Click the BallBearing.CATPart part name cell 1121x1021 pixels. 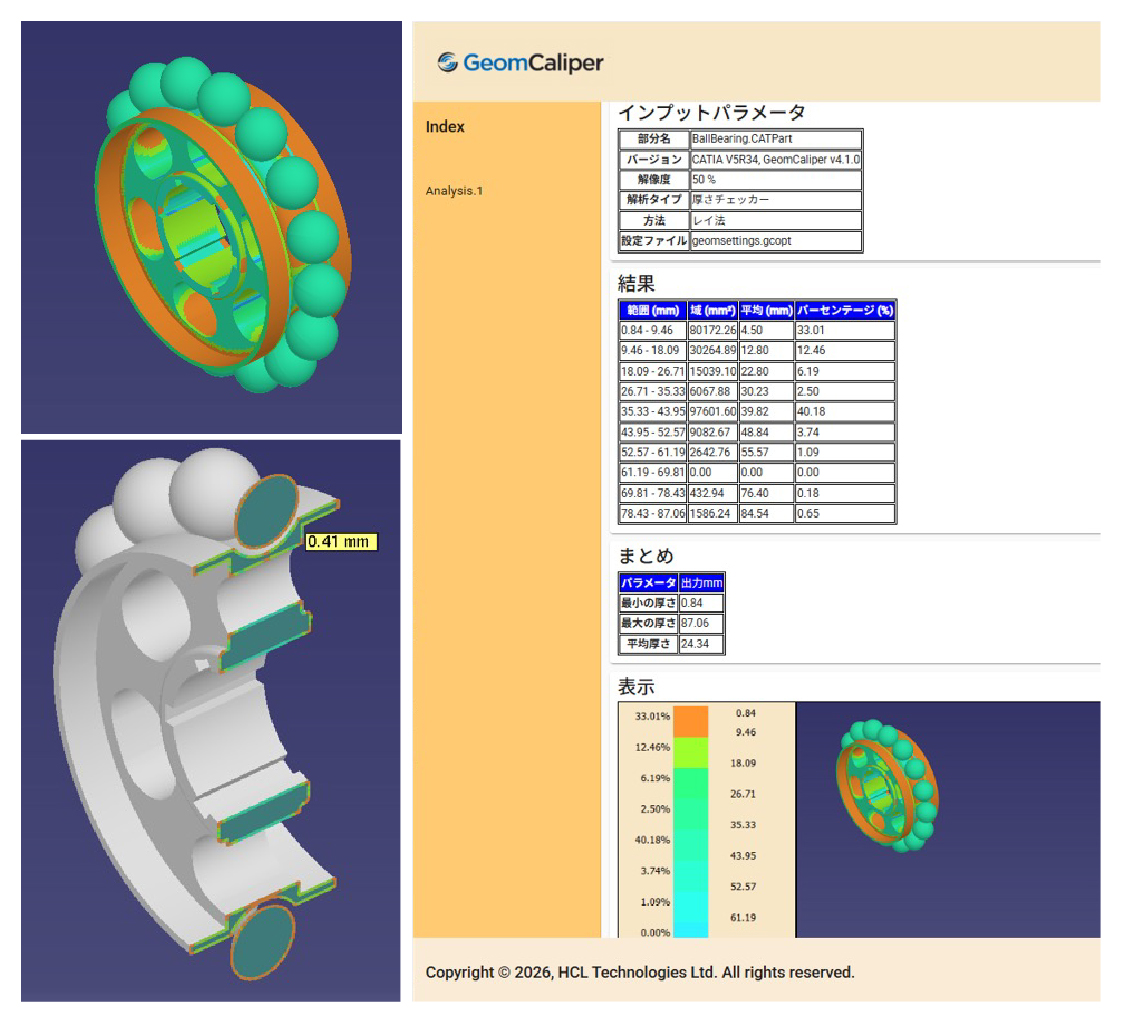coord(776,139)
